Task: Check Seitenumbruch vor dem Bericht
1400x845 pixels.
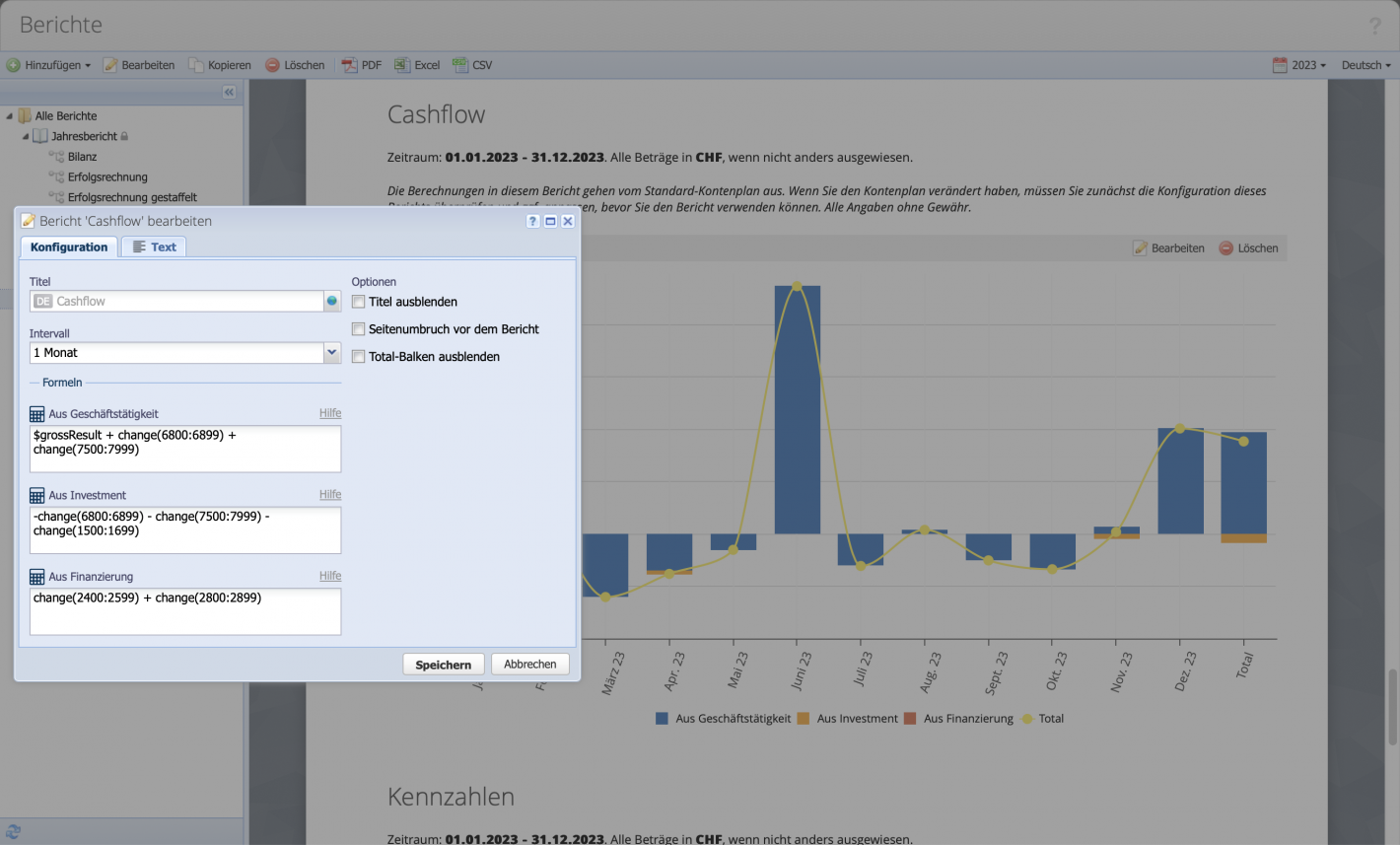Action: pos(358,329)
